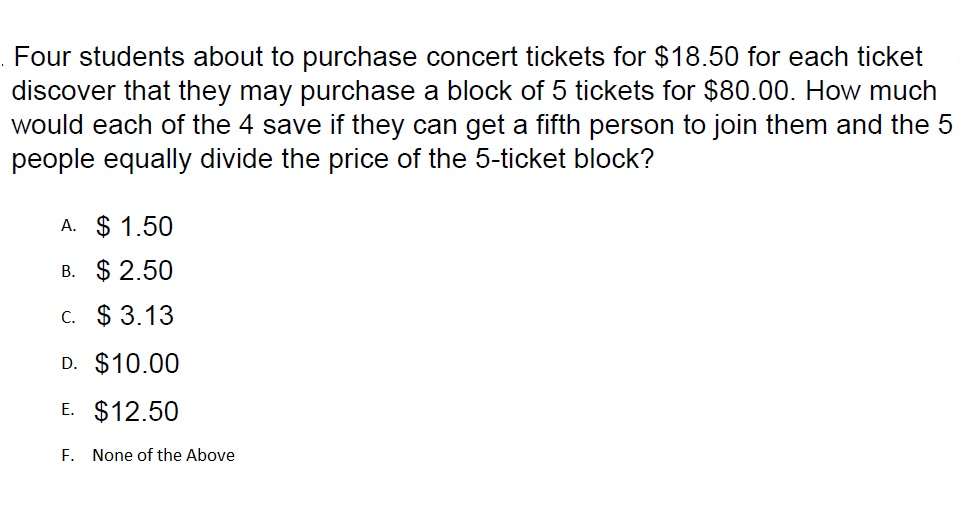Select answer option letter D
The image size is (972, 515).
coord(67,365)
